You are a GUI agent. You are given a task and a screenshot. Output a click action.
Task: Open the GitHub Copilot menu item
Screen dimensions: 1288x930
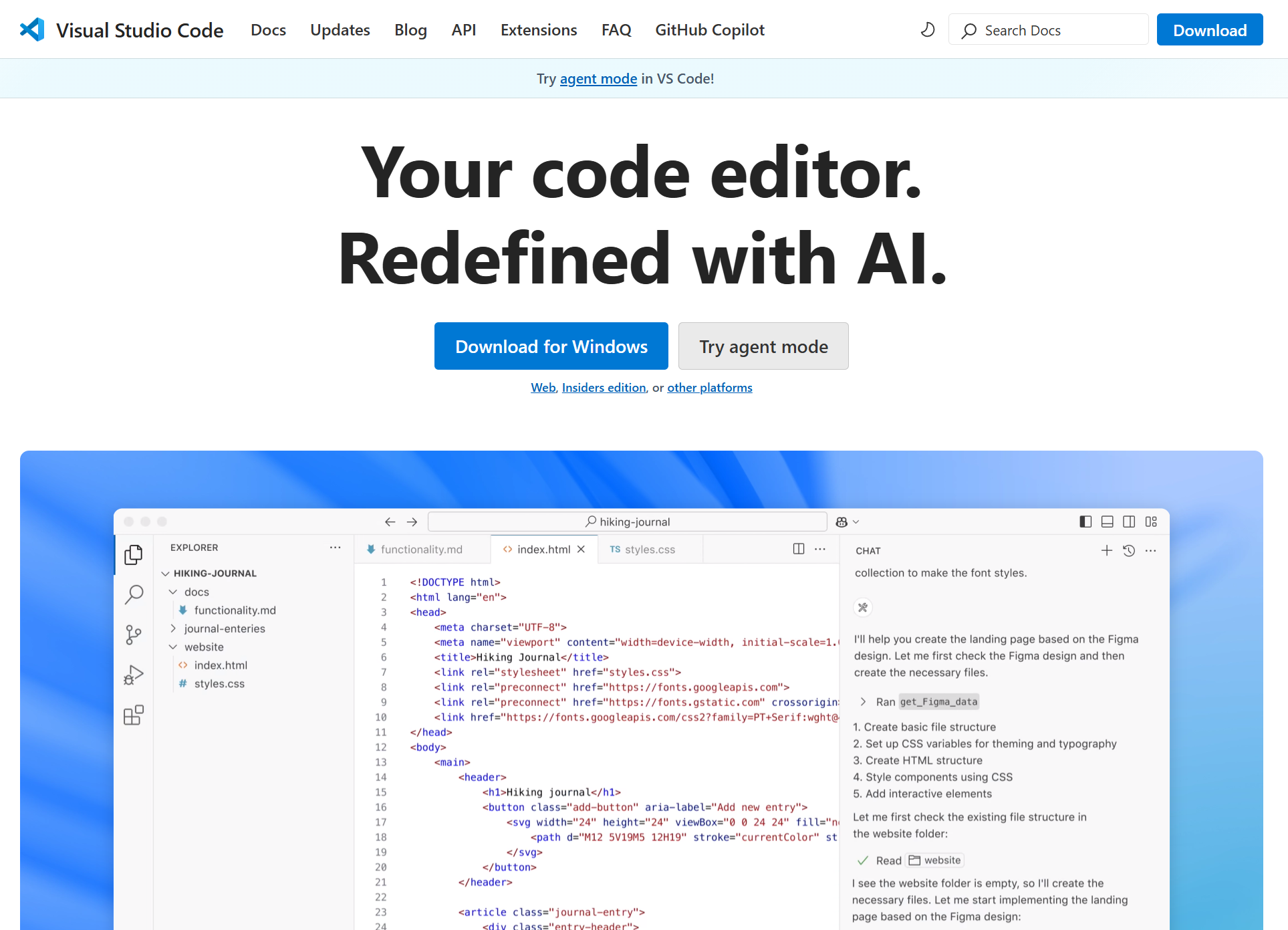709,29
